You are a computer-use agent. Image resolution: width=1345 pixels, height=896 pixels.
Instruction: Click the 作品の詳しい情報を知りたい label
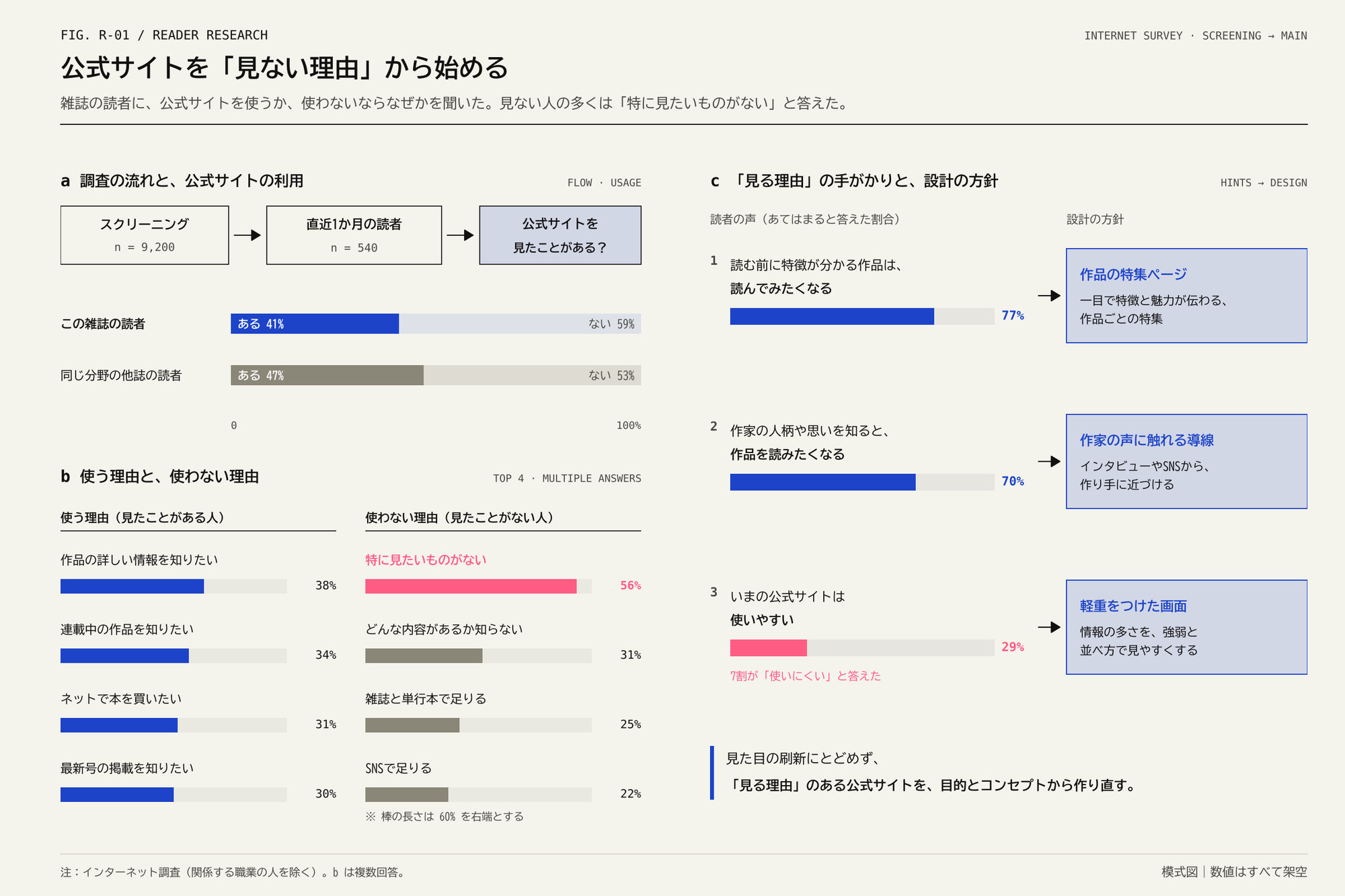tap(139, 560)
